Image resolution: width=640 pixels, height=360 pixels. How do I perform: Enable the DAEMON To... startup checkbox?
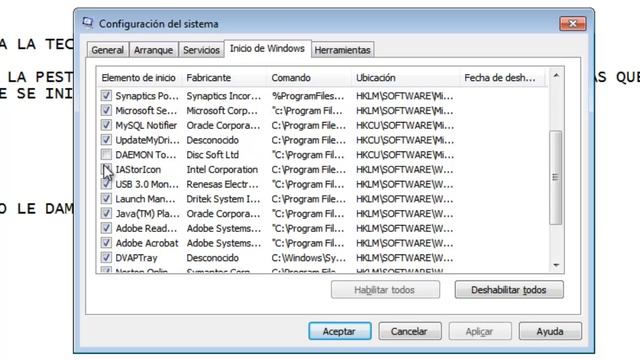(x=106, y=154)
